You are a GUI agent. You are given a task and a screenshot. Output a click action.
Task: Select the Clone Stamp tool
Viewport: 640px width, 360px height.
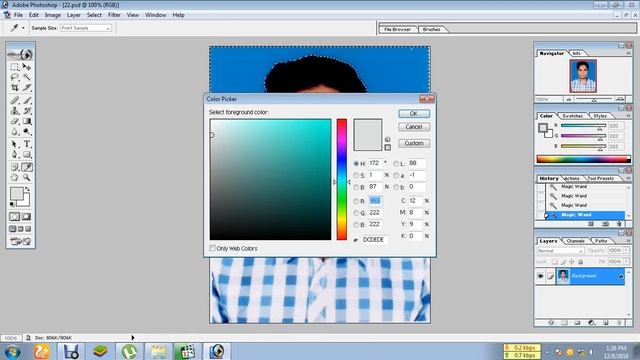[x=15, y=111]
